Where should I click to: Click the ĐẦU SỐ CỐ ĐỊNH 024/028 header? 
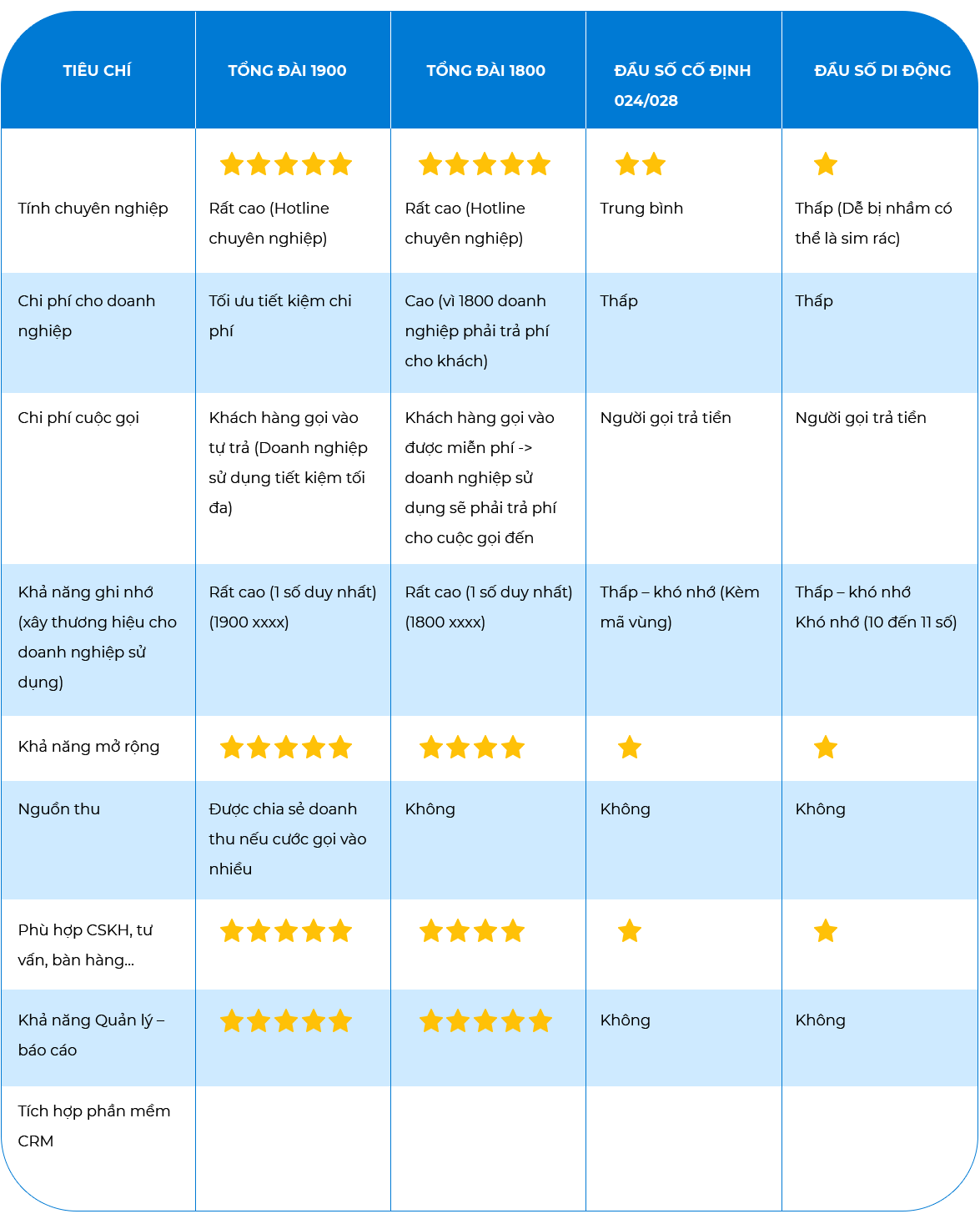pyautogui.click(x=682, y=85)
